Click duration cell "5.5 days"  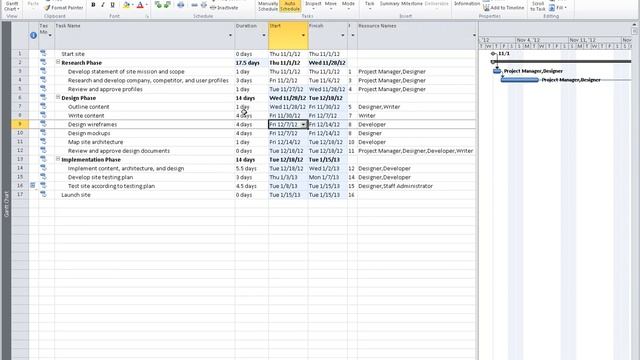[x=246, y=168]
